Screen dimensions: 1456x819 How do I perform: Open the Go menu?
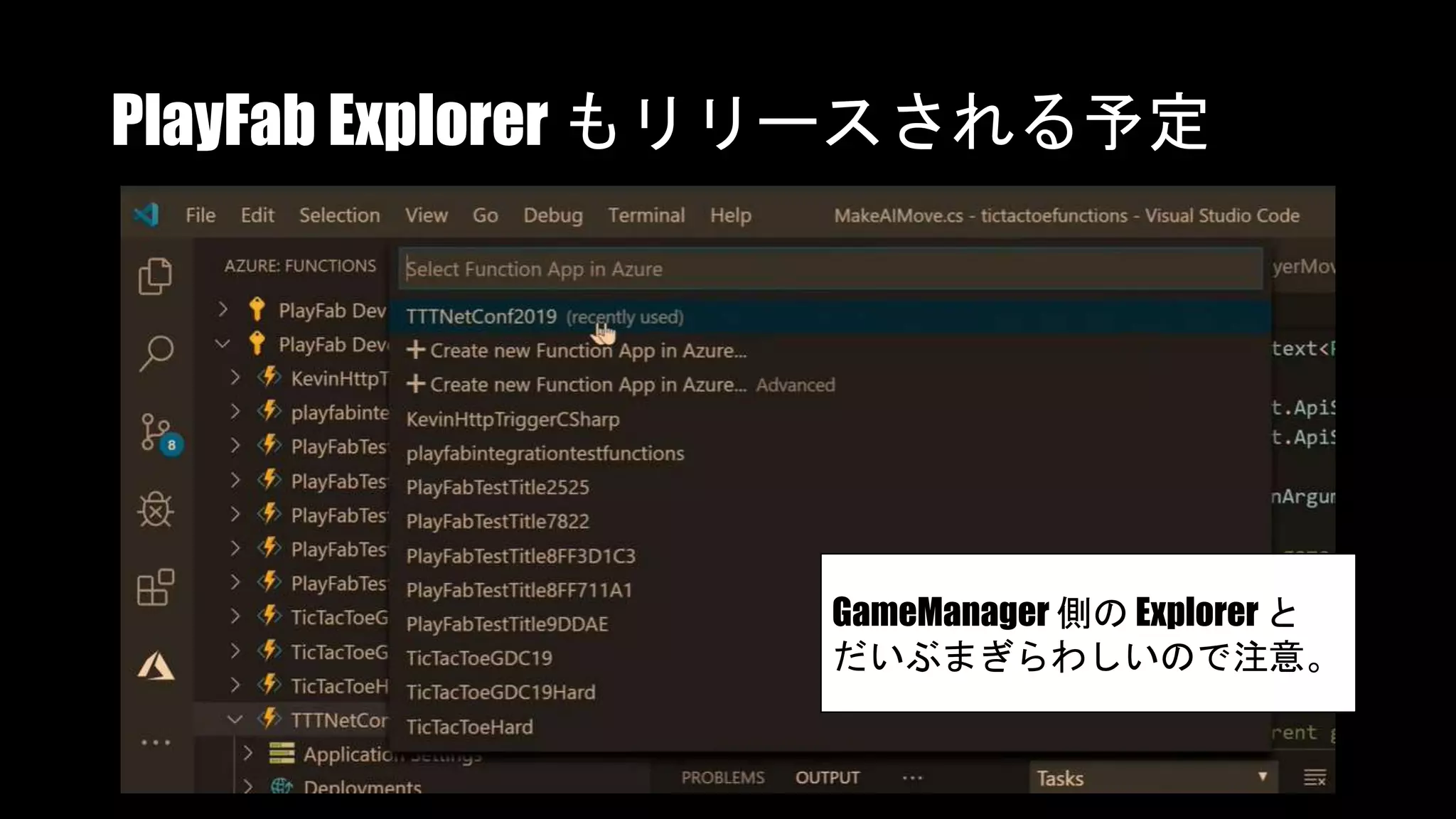pos(486,215)
